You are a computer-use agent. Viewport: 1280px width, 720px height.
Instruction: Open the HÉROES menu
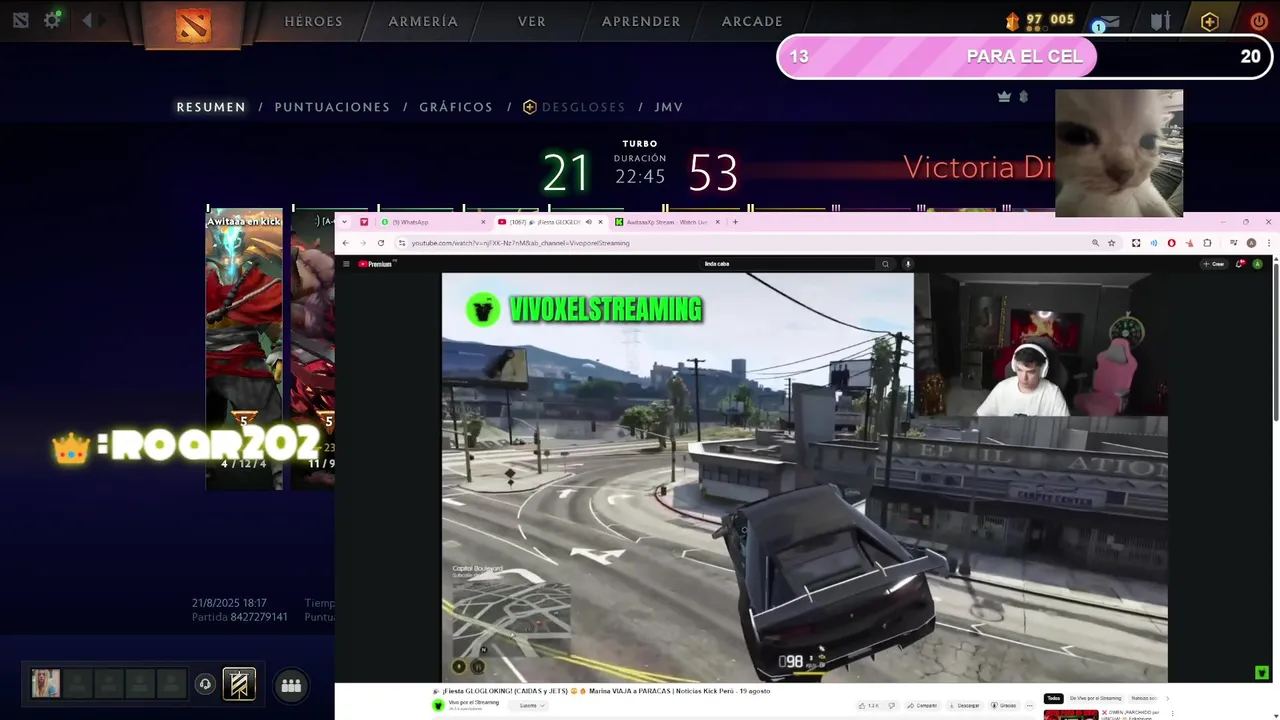(313, 21)
